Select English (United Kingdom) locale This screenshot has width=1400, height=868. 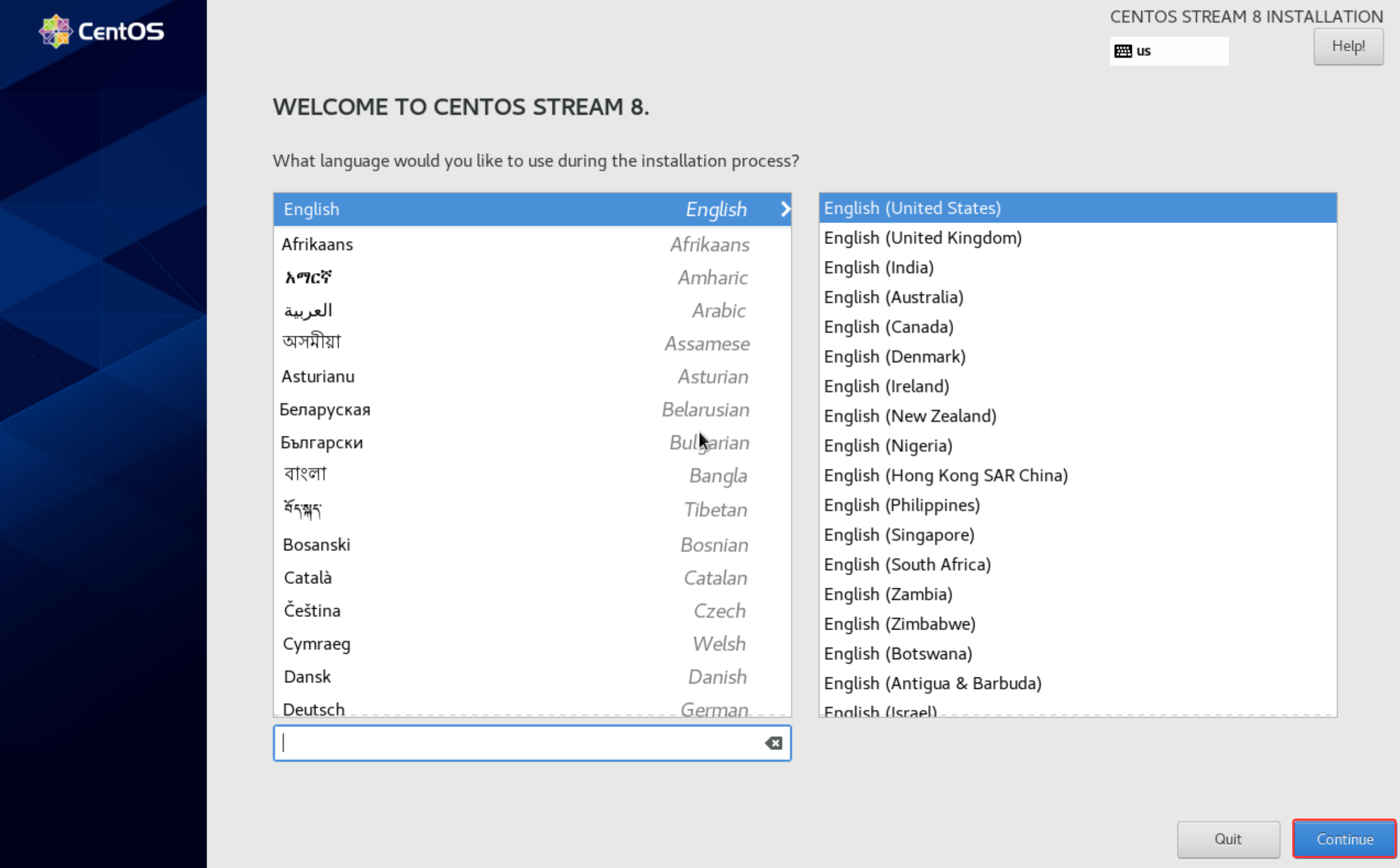[1077, 238]
